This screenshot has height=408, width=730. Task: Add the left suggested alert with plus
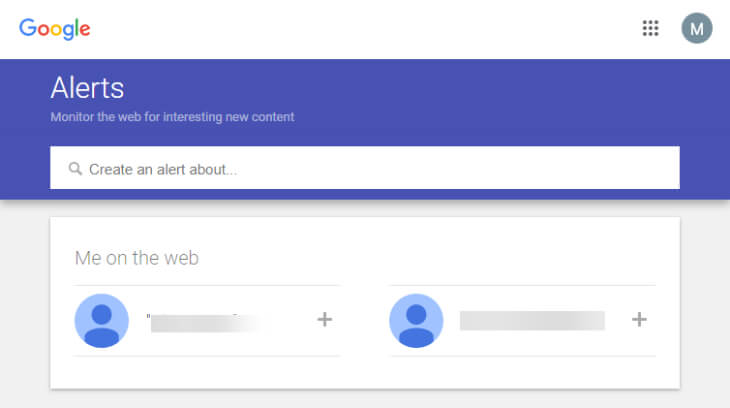(x=324, y=320)
